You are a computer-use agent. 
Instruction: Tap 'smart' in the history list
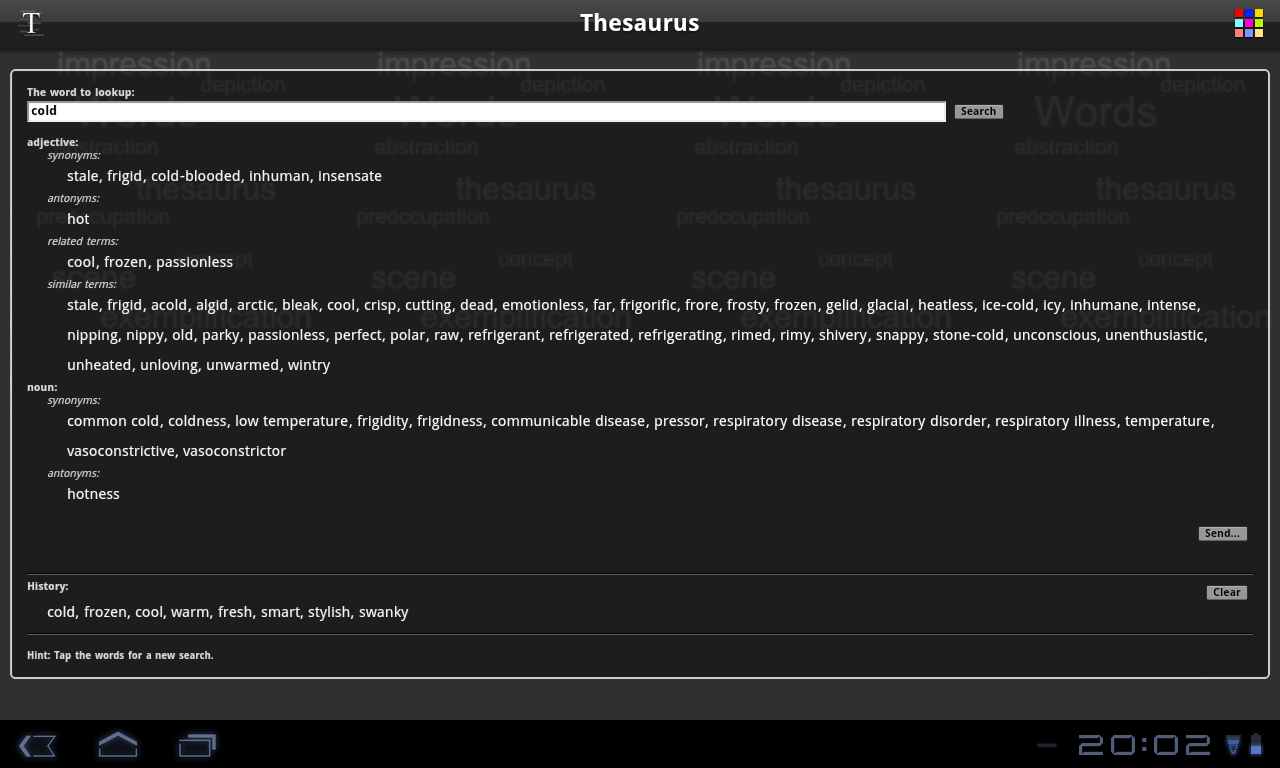[280, 612]
